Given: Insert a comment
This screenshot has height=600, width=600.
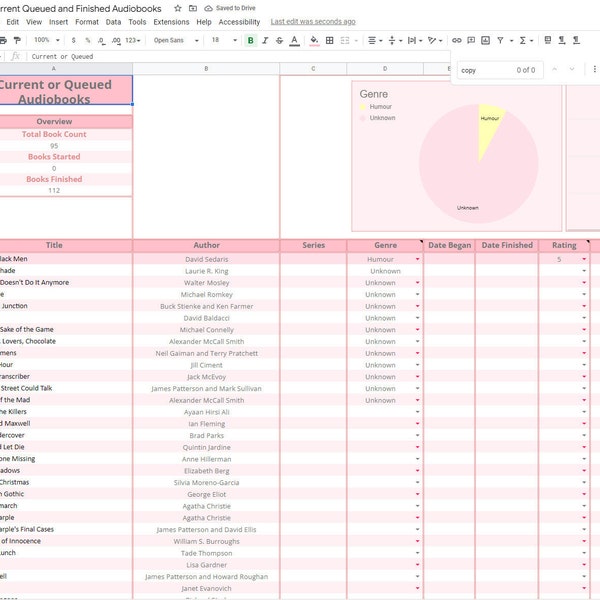Looking at the screenshot, I should 471,40.
